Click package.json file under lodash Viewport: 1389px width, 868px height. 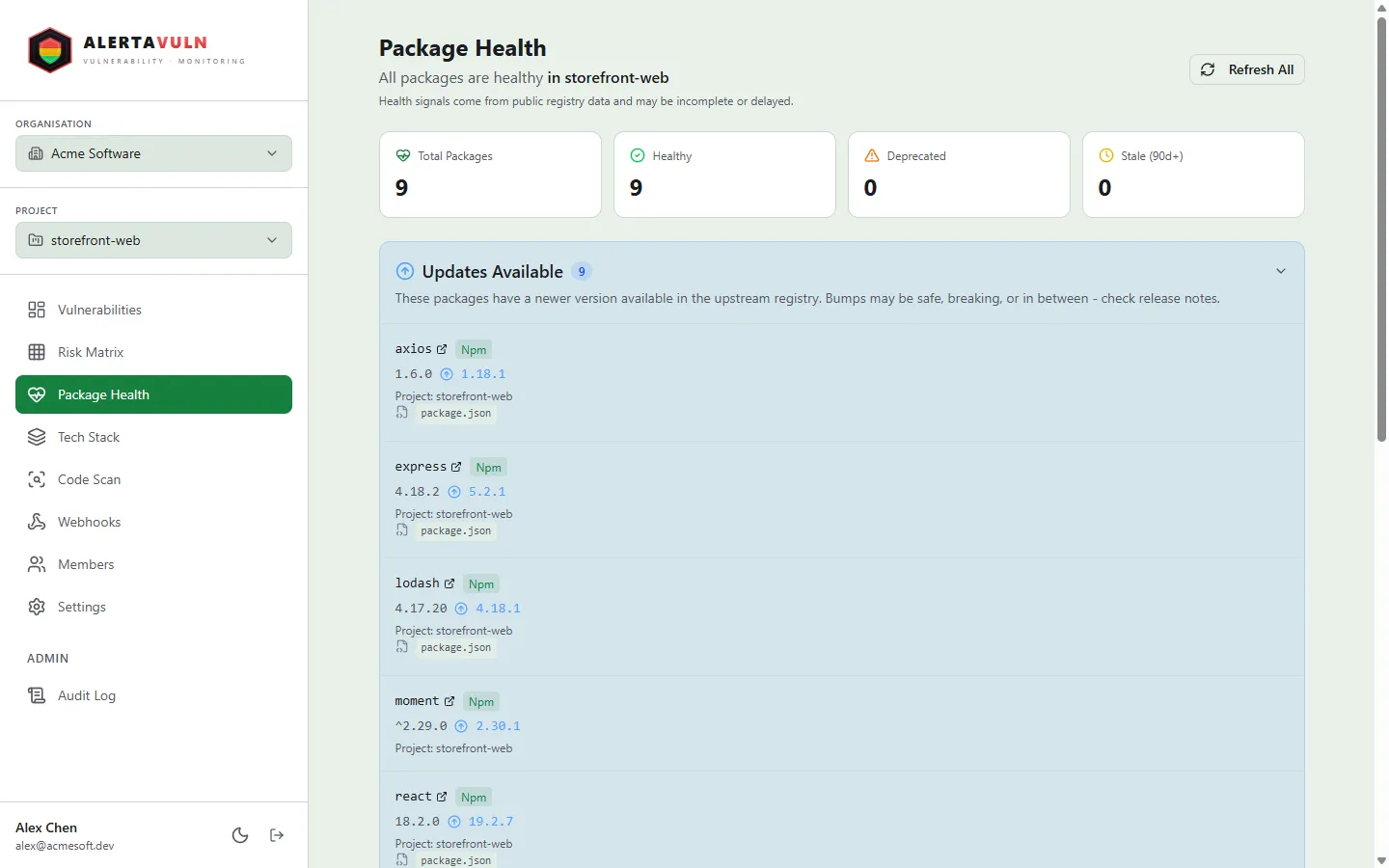click(456, 647)
